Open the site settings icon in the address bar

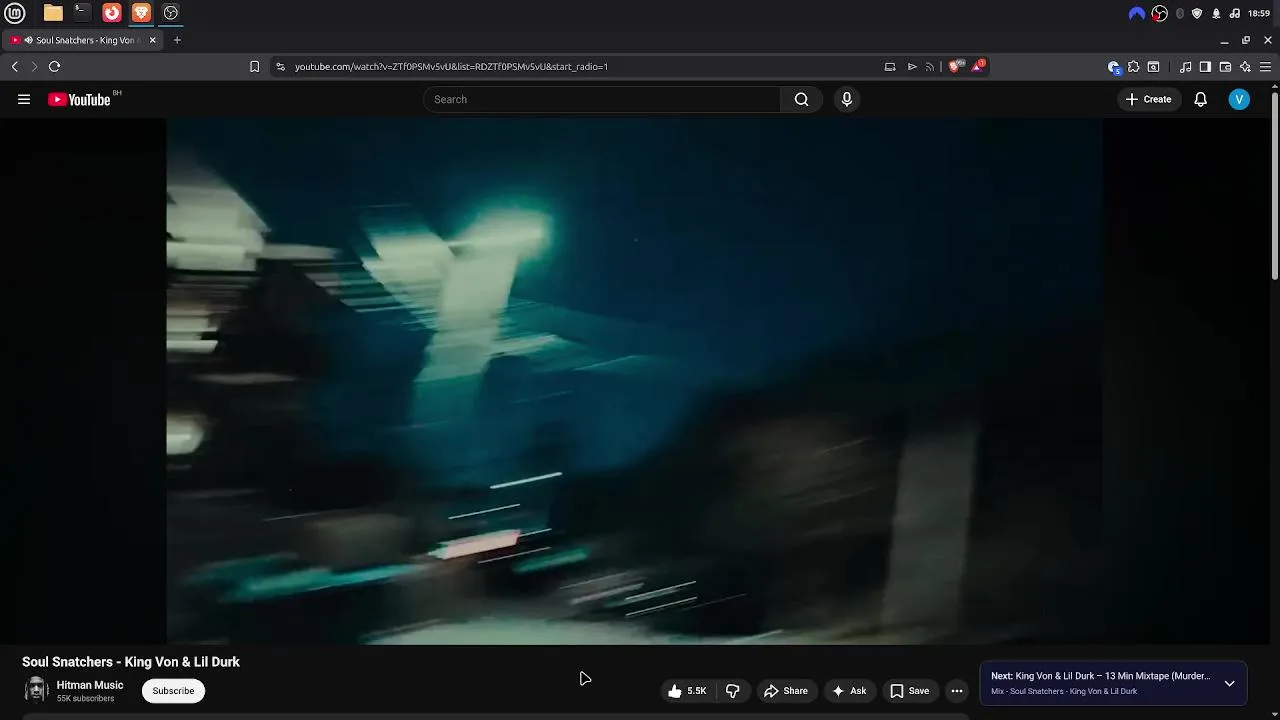[x=280, y=67]
